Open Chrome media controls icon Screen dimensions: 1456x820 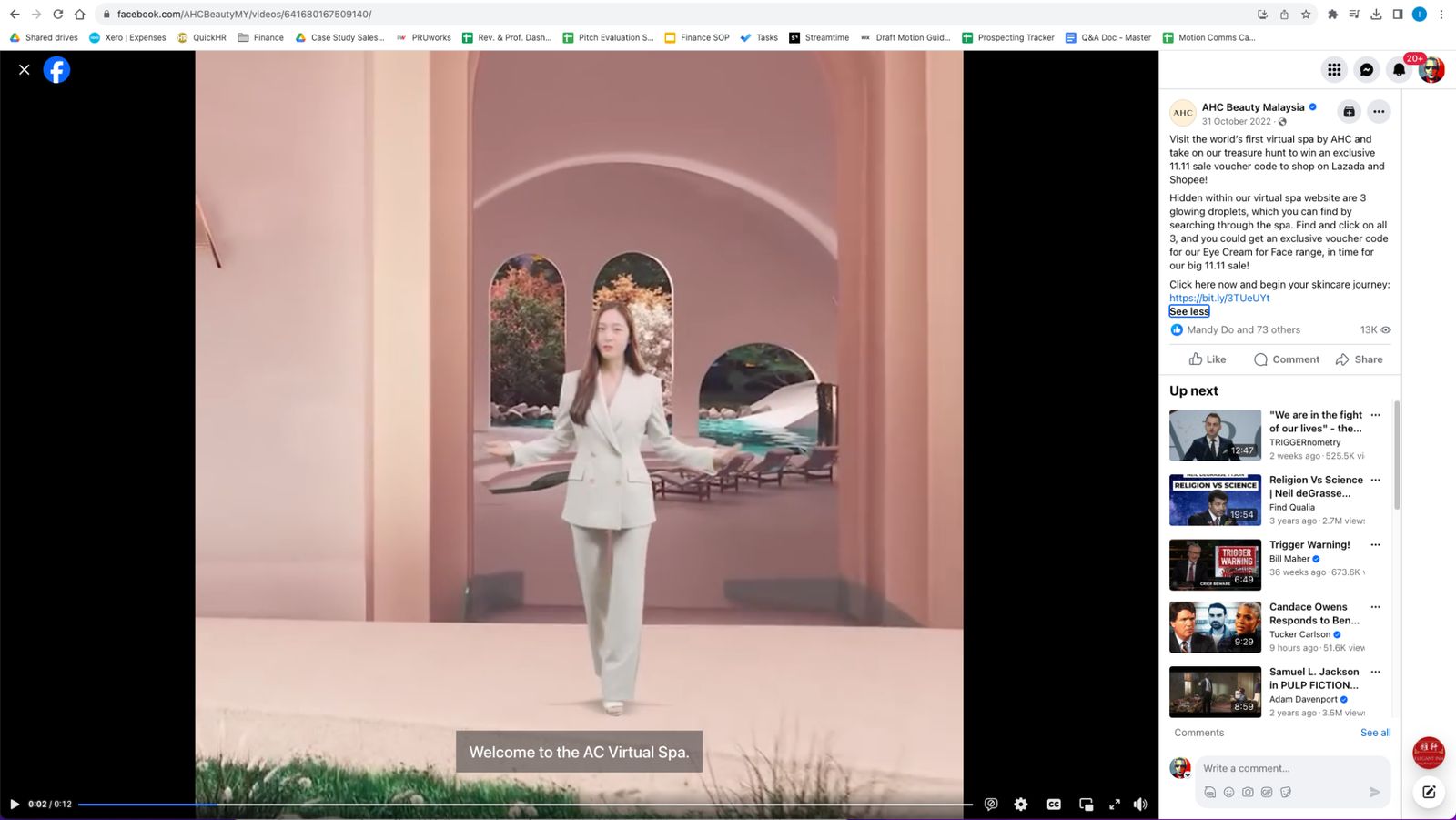tap(1355, 14)
